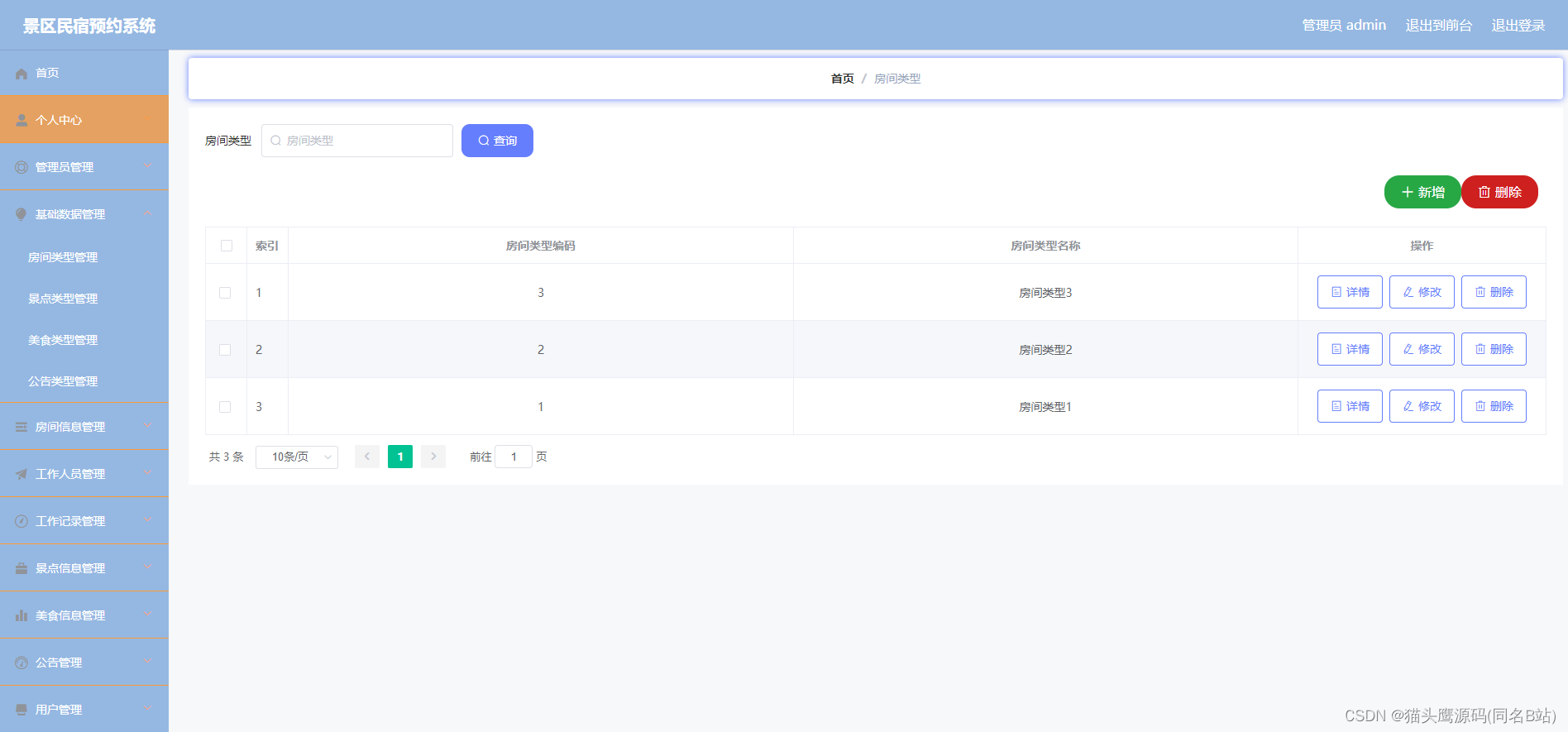
Task: Expand the 公告管理 menu chevron
Action: coord(148,662)
